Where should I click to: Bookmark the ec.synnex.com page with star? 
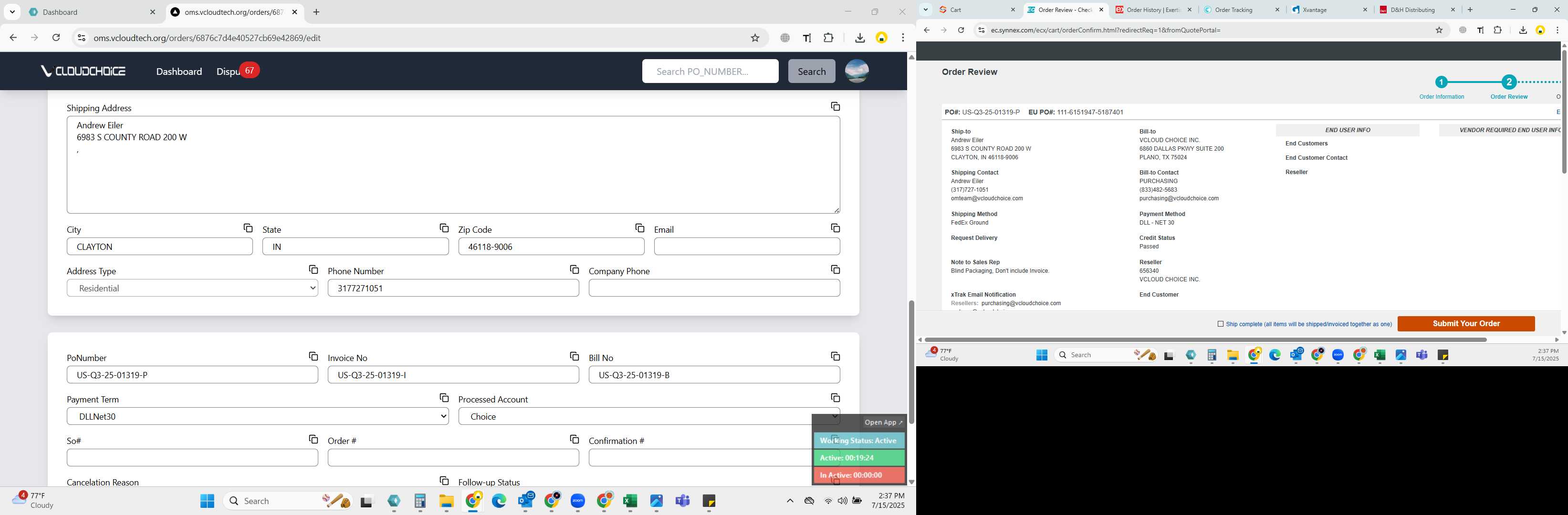pyautogui.click(x=1439, y=30)
